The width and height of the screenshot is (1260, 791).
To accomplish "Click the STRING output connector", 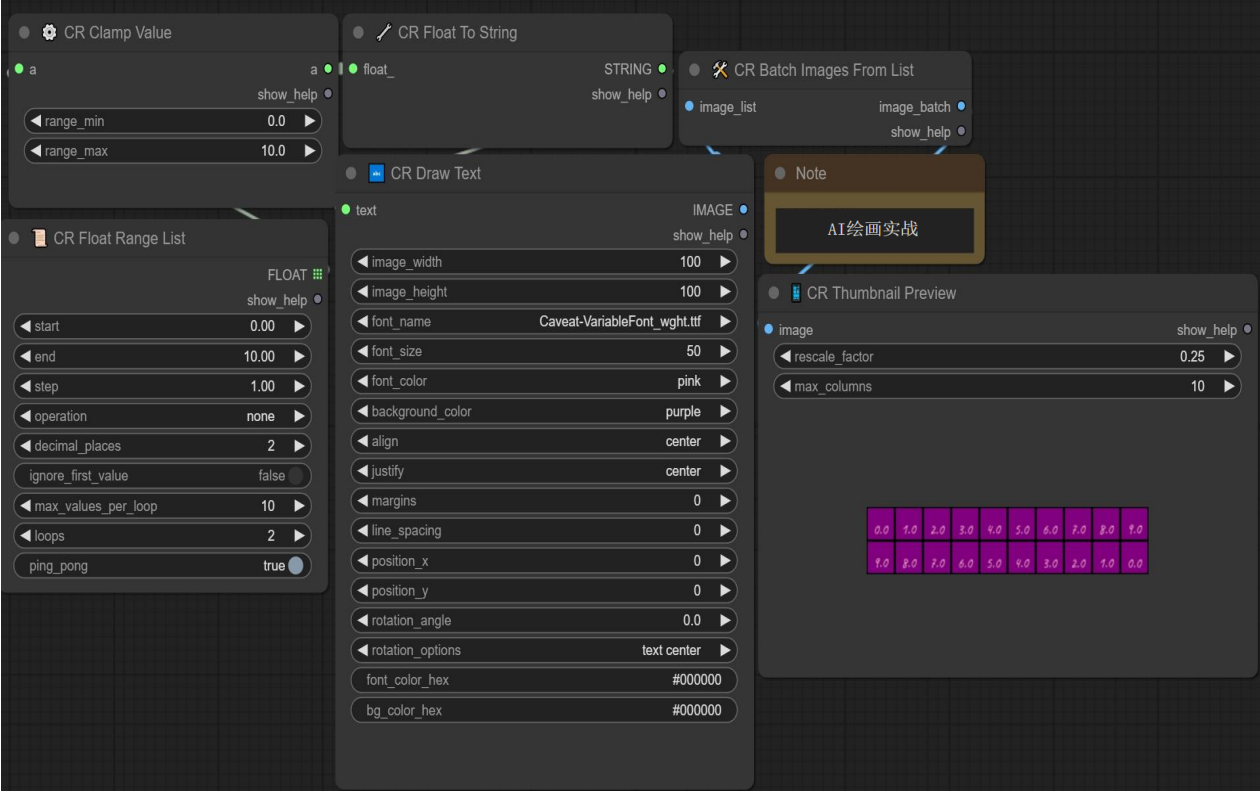I will click(x=661, y=69).
